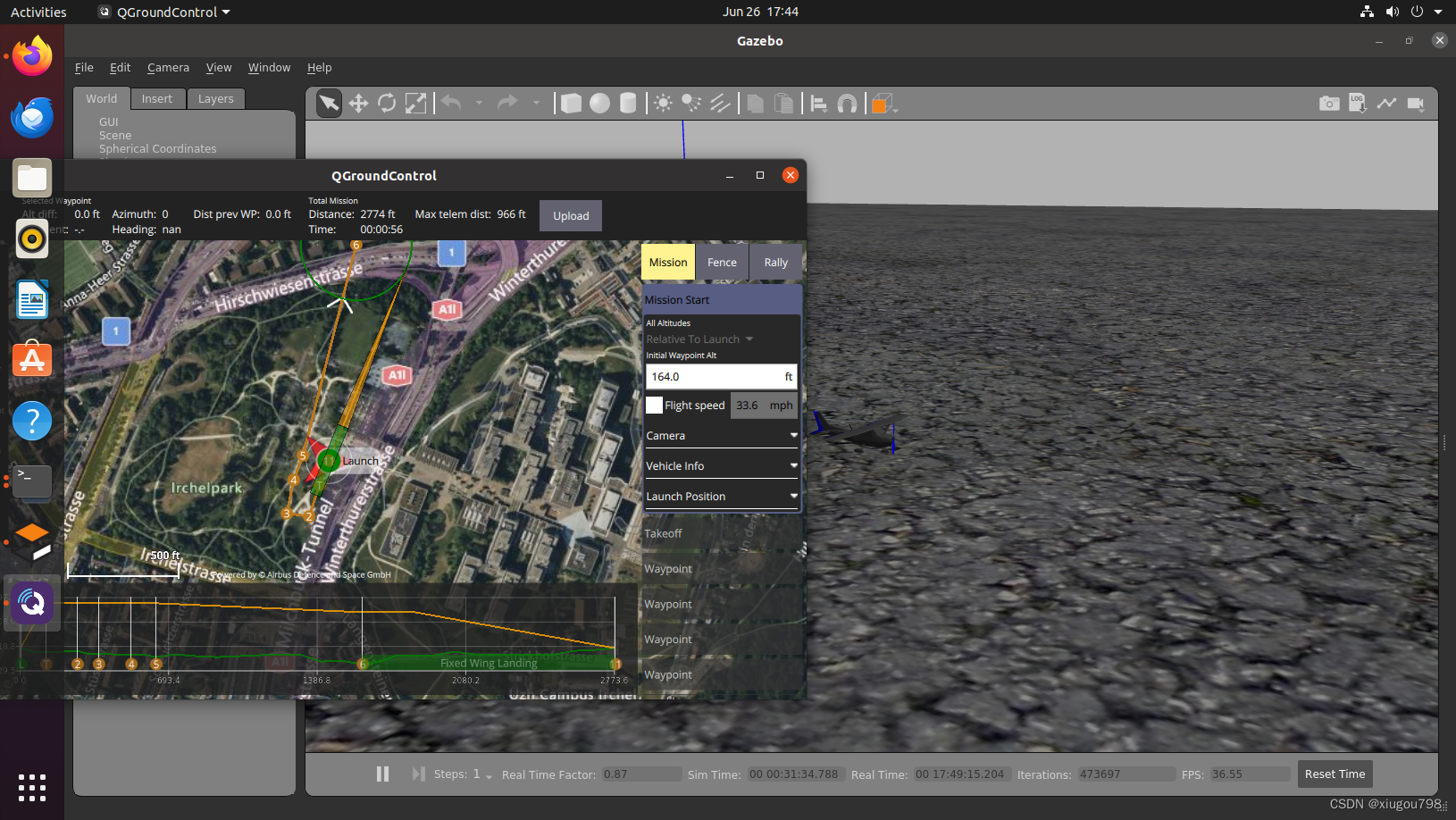Open the Camera menu

click(168, 68)
